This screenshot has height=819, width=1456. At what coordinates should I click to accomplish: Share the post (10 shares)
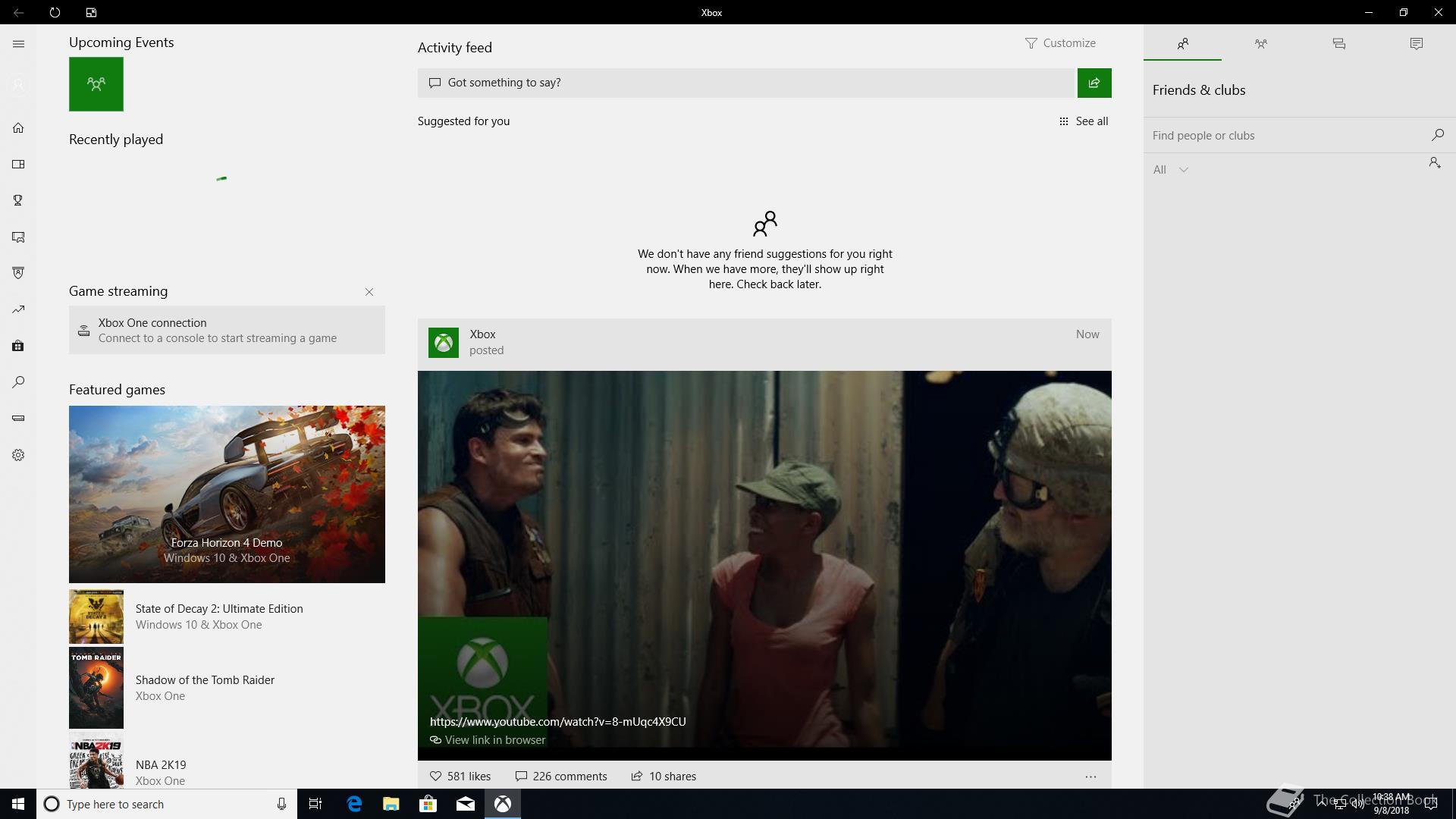664,777
